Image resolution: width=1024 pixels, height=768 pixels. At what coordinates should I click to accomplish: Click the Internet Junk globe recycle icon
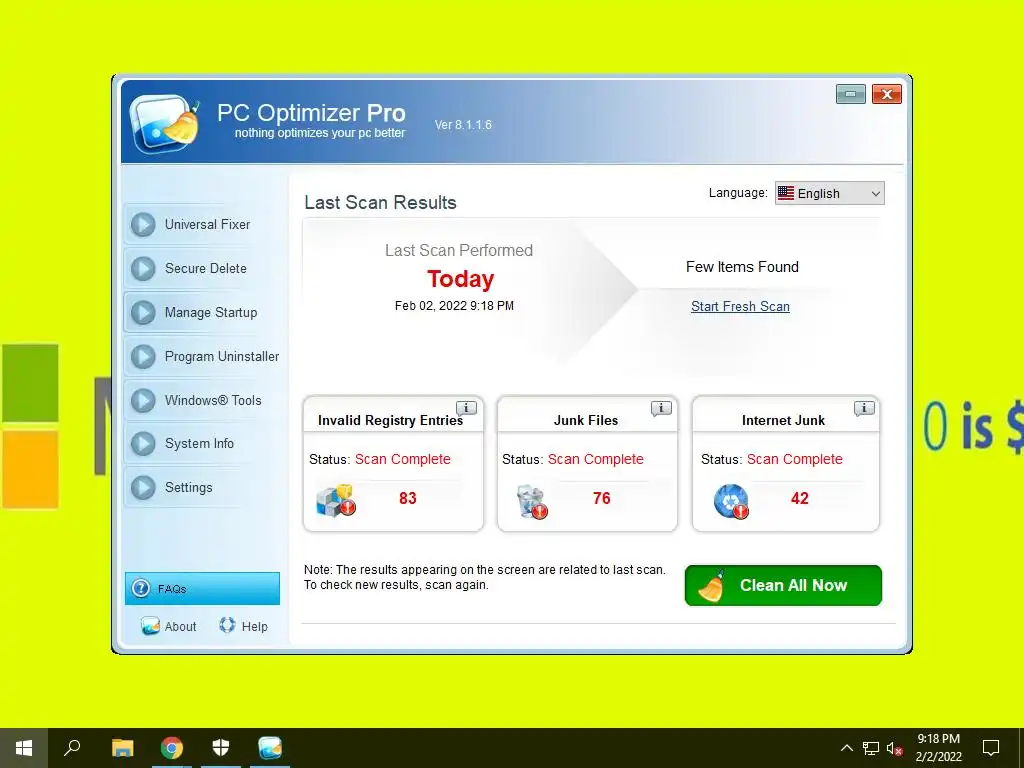(731, 501)
